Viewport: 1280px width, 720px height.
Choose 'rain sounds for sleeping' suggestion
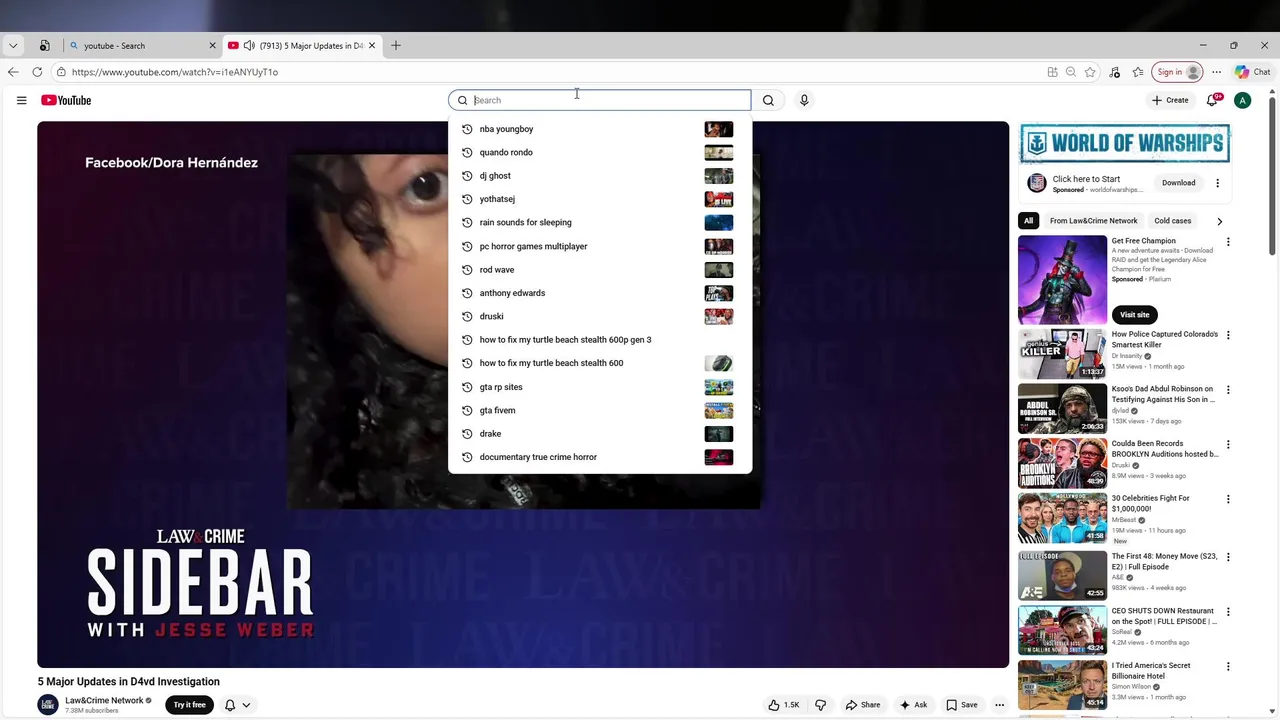(600, 222)
